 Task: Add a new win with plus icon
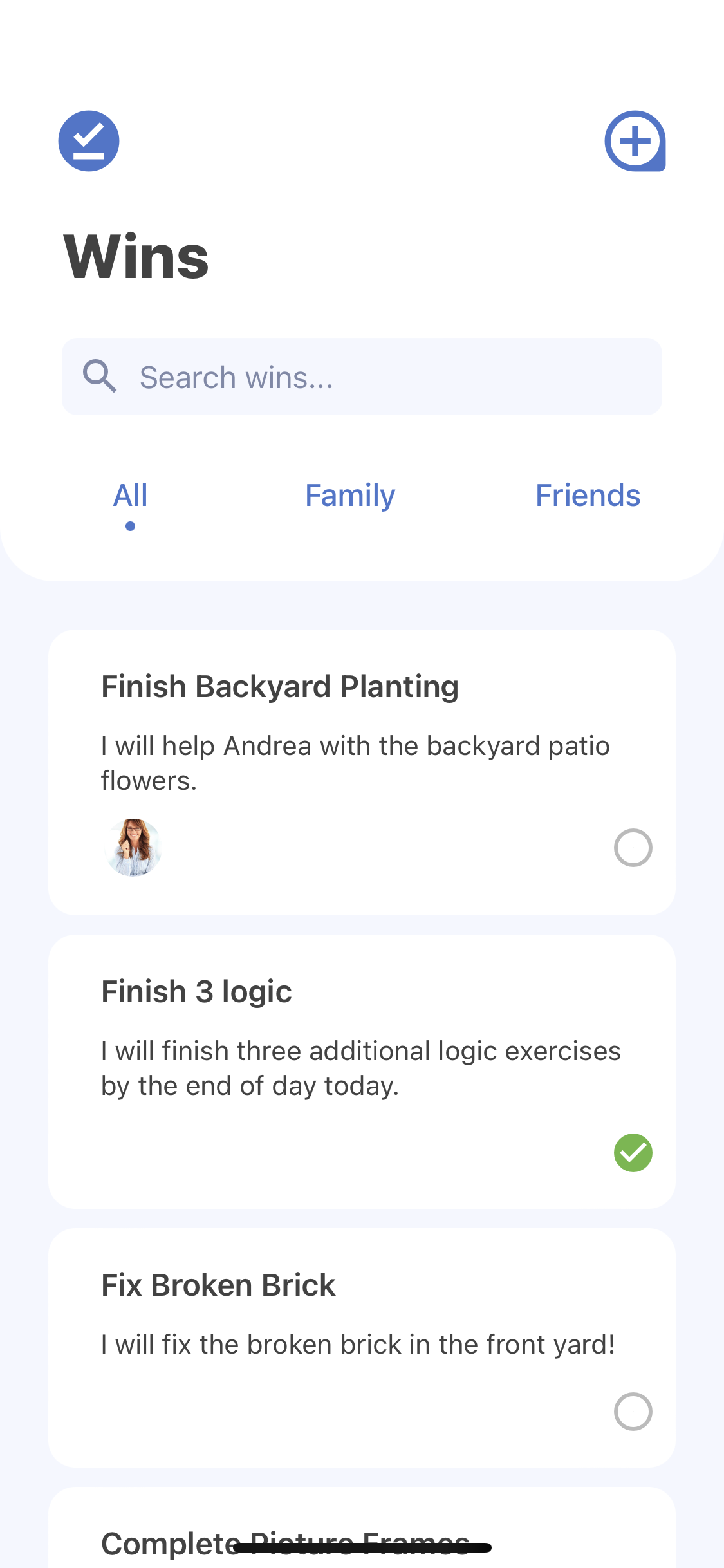[x=635, y=141]
